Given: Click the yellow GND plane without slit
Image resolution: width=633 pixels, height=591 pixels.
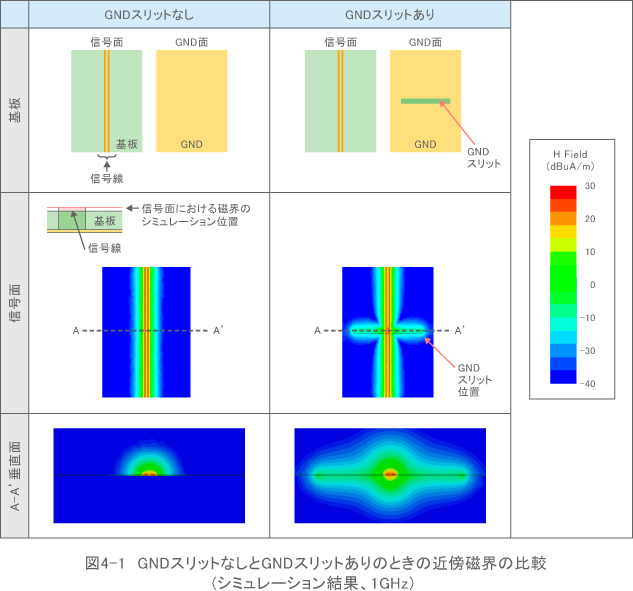Looking at the screenshot, I should pyautogui.click(x=192, y=100).
